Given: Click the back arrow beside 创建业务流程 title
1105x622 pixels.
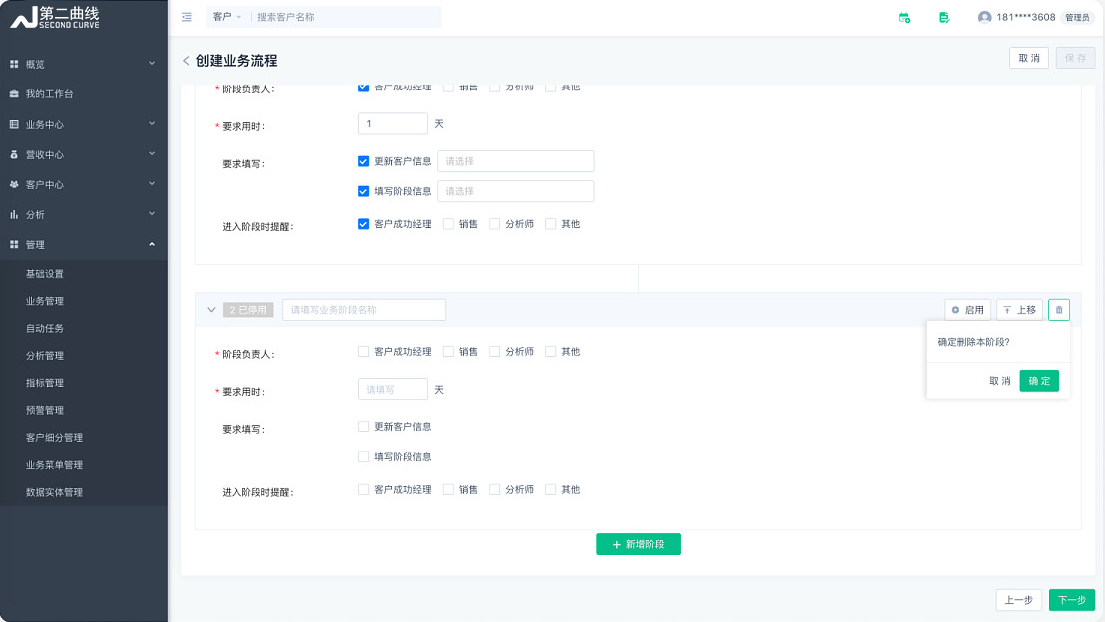Looking at the screenshot, I should [x=185, y=60].
